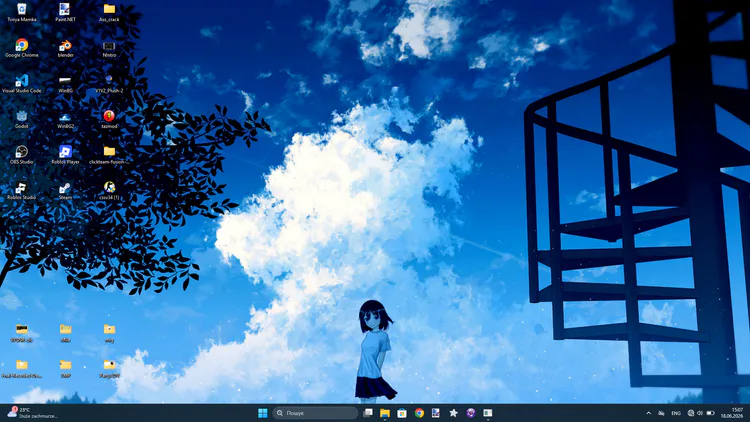Launch the blender desktop shortcut
This screenshot has width=750, height=422.
(x=65, y=48)
